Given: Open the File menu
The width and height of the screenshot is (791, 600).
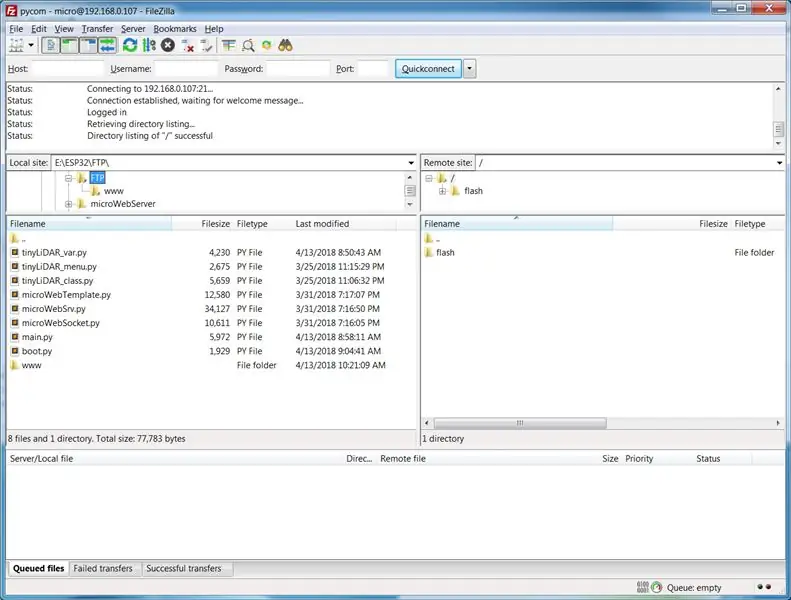Looking at the screenshot, I should pyautogui.click(x=16, y=29).
